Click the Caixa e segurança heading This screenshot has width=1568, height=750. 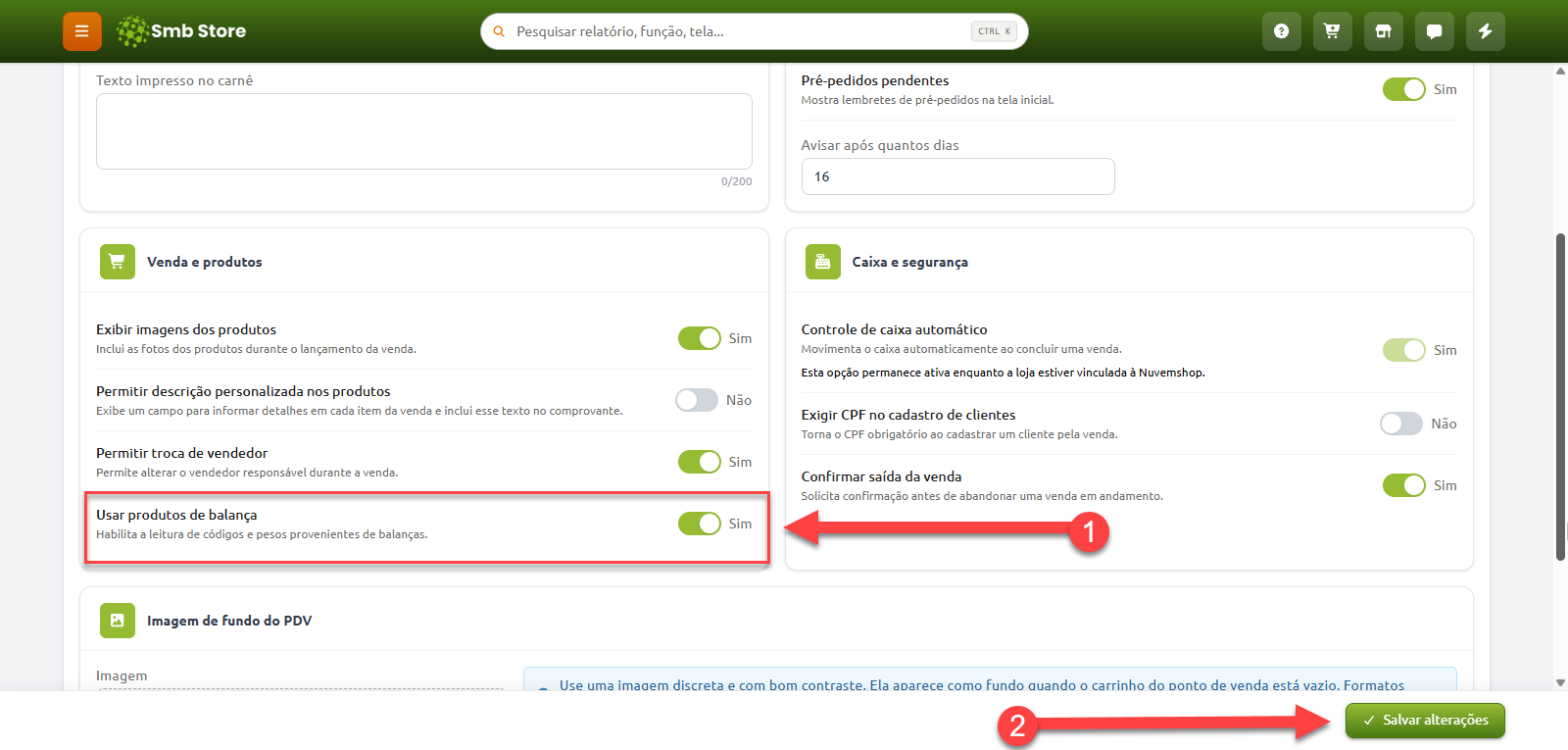pyautogui.click(x=909, y=262)
